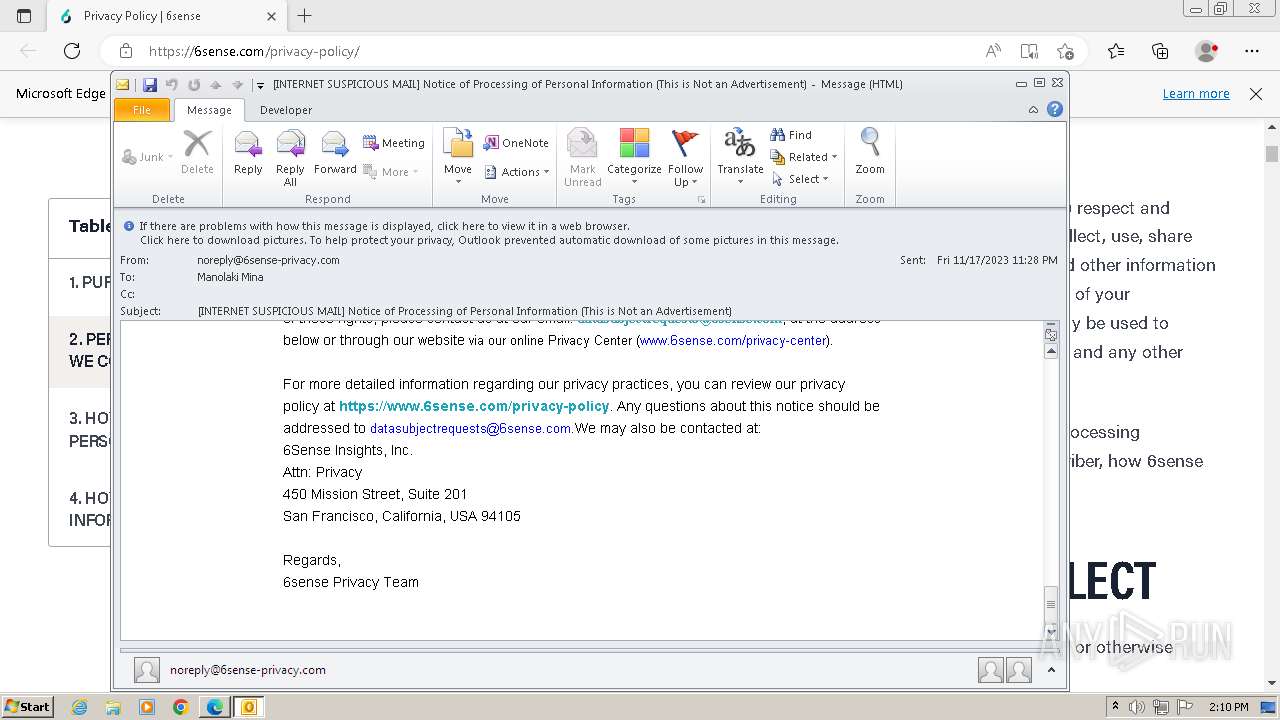The width and height of the screenshot is (1280, 720).
Task: Open the Move dropdown in the ribbon
Action: 458,158
